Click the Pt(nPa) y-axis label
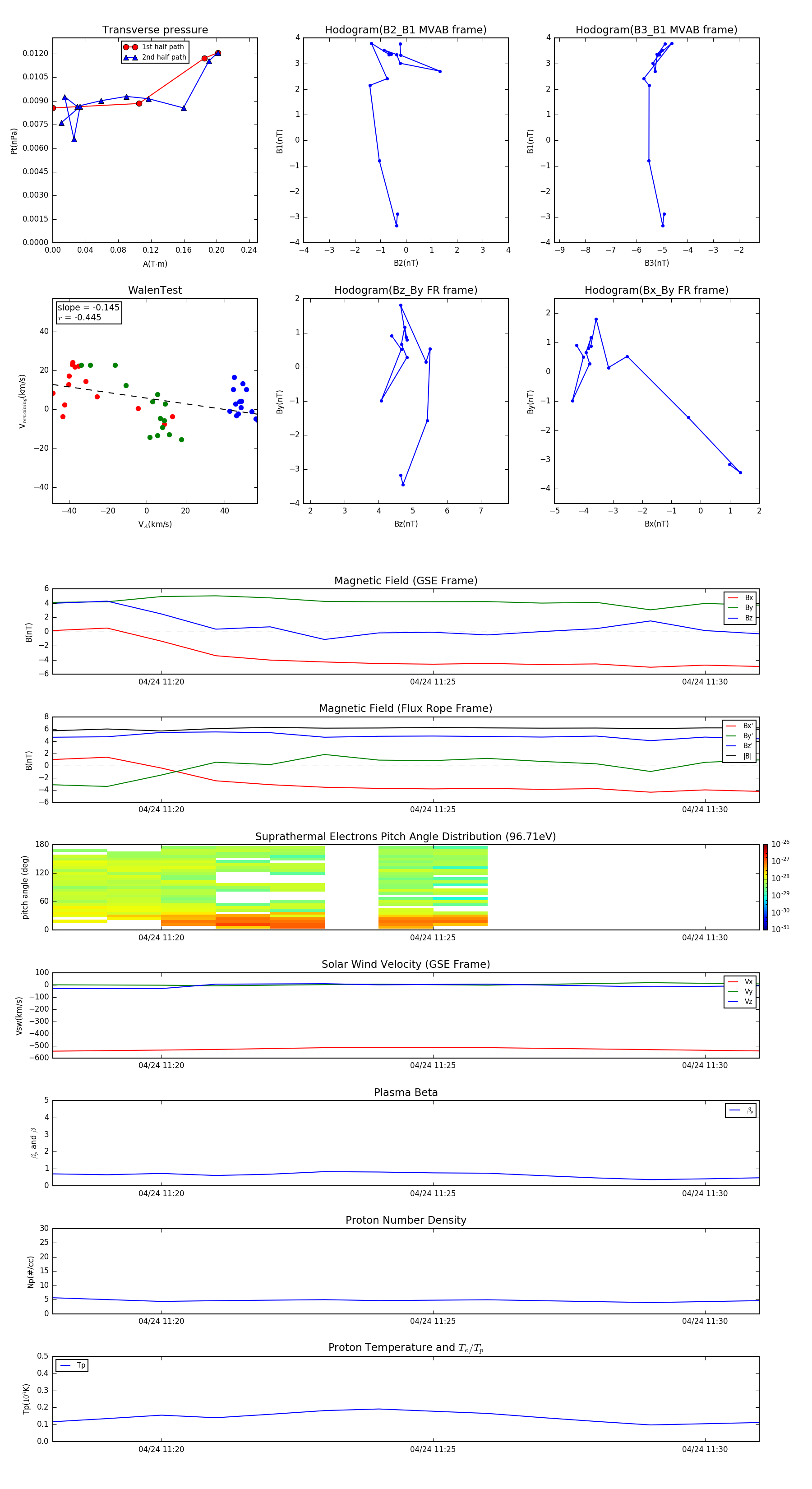This screenshot has width=812, height=1489. pyautogui.click(x=14, y=141)
